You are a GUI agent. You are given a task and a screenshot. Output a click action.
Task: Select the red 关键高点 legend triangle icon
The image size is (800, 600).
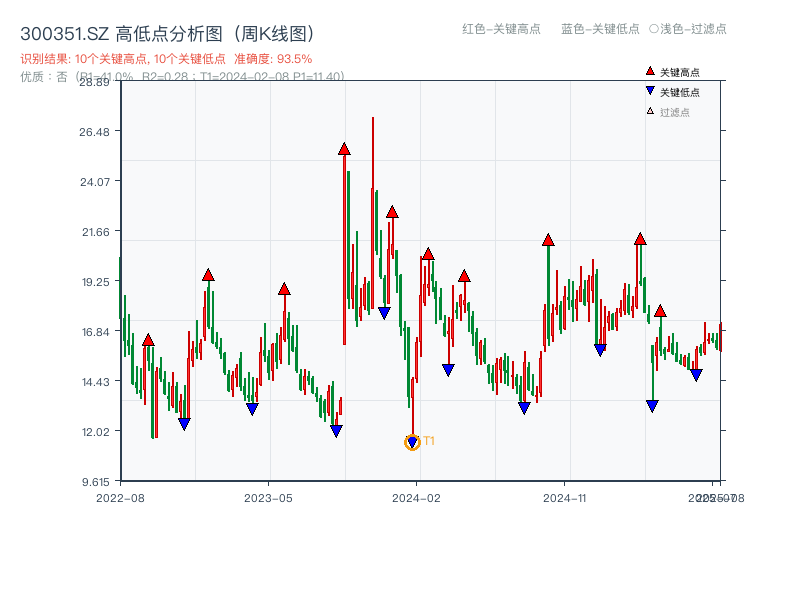tap(650, 71)
